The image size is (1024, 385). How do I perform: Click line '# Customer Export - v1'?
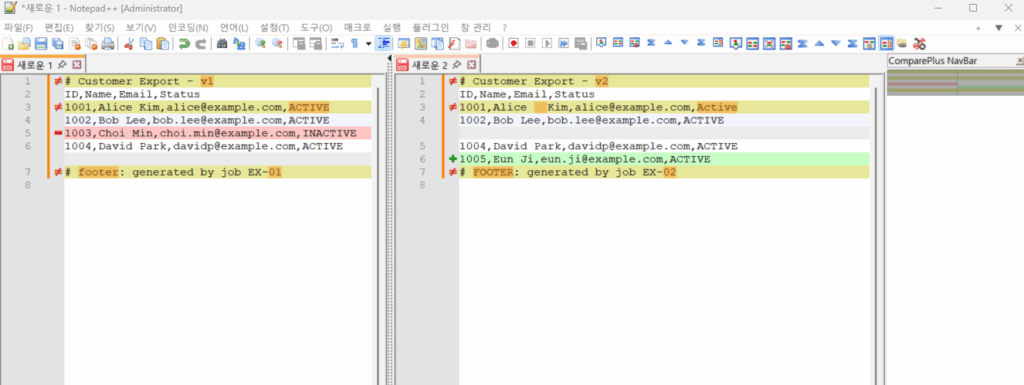[218, 81]
